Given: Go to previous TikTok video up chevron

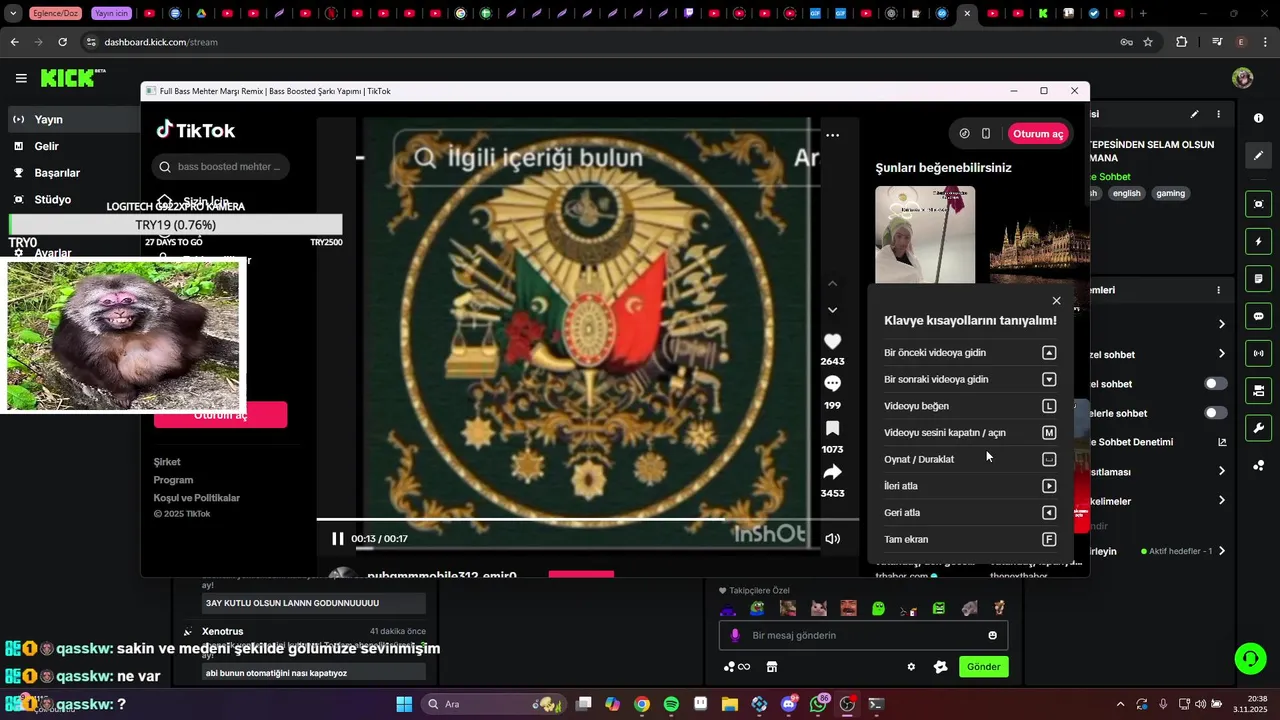Looking at the screenshot, I should pyautogui.click(x=832, y=284).
